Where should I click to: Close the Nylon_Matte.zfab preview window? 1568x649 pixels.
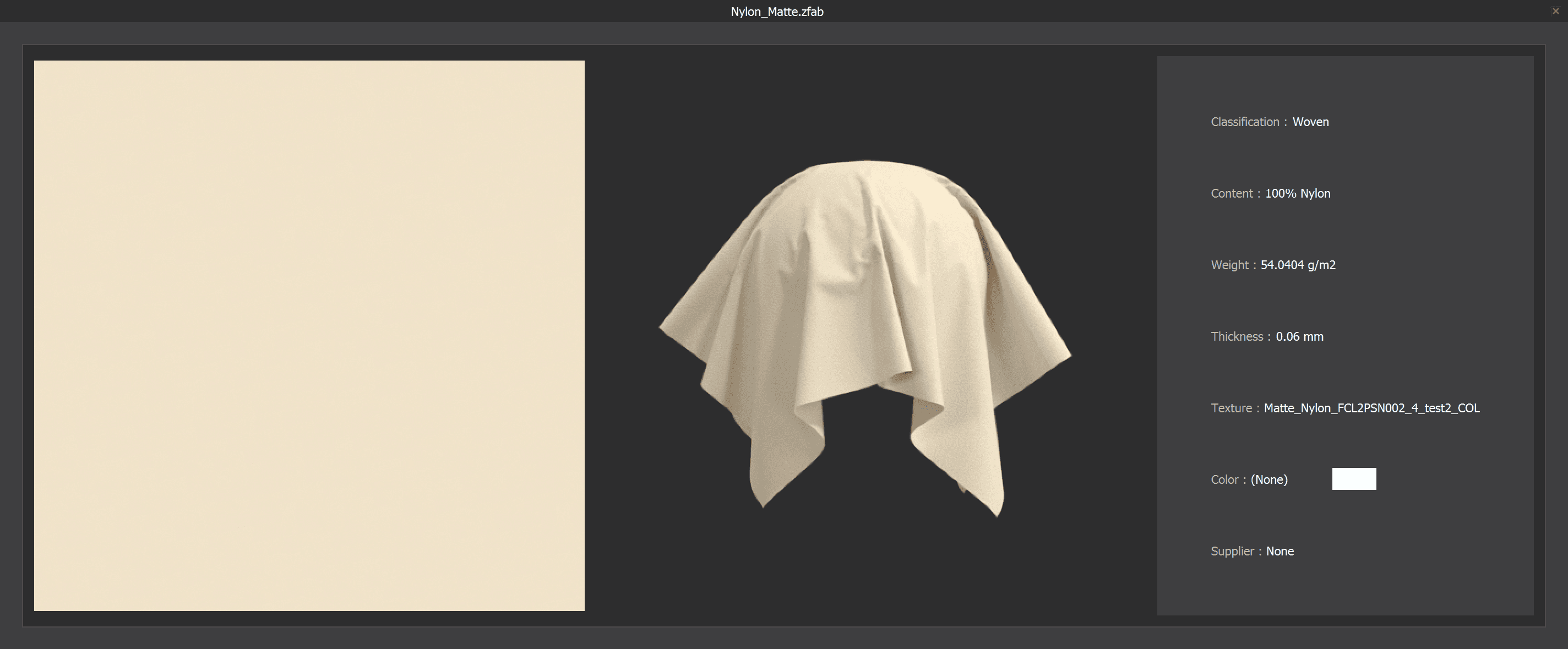click(x=1555, y=11)
